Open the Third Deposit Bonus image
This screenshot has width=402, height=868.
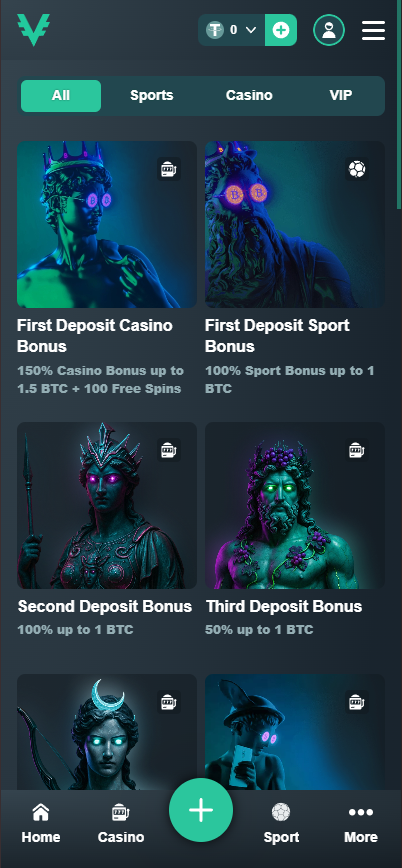click(x=295, y=505)
